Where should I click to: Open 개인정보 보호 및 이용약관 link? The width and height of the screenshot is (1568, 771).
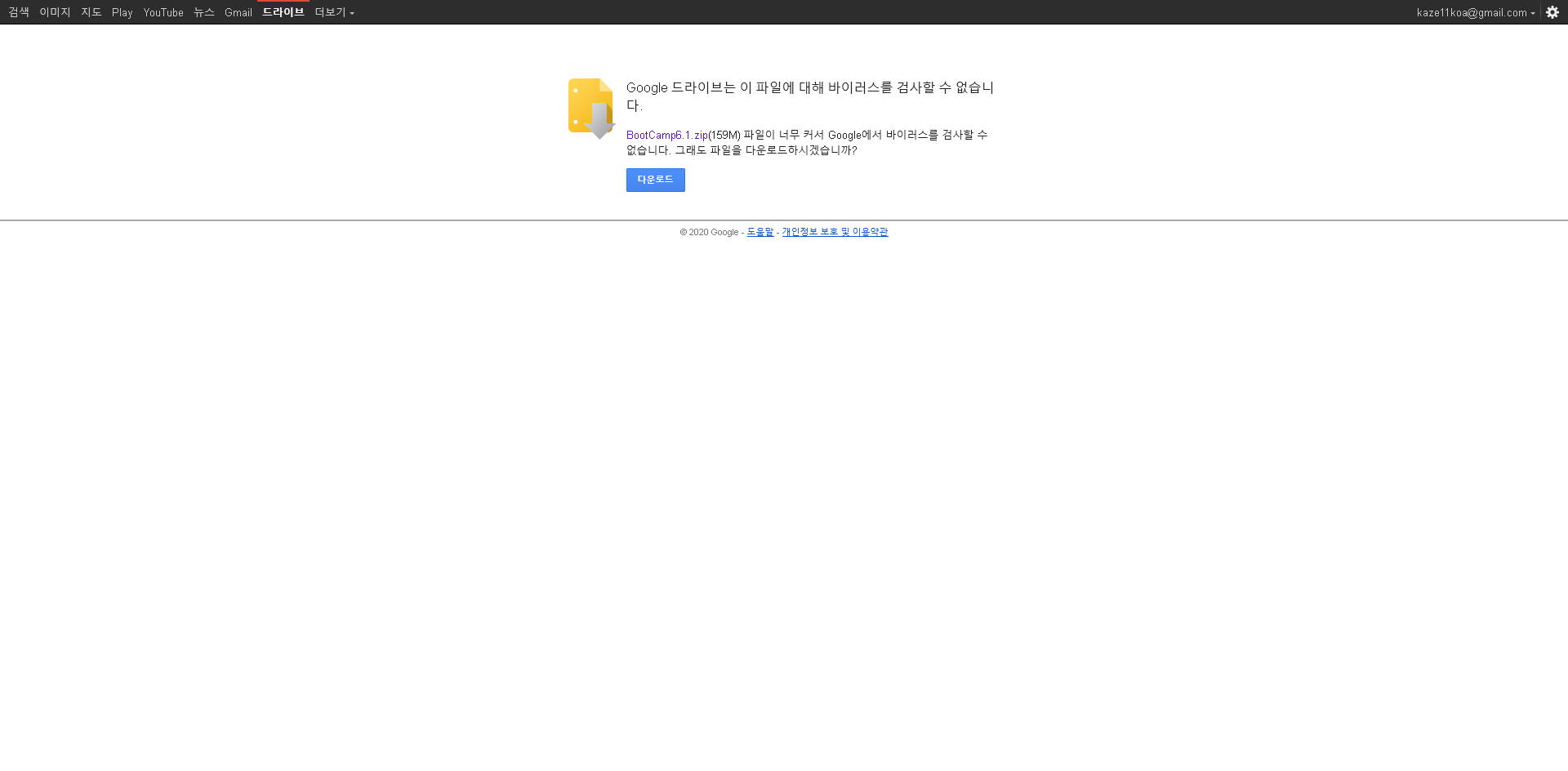pos(835,232)
